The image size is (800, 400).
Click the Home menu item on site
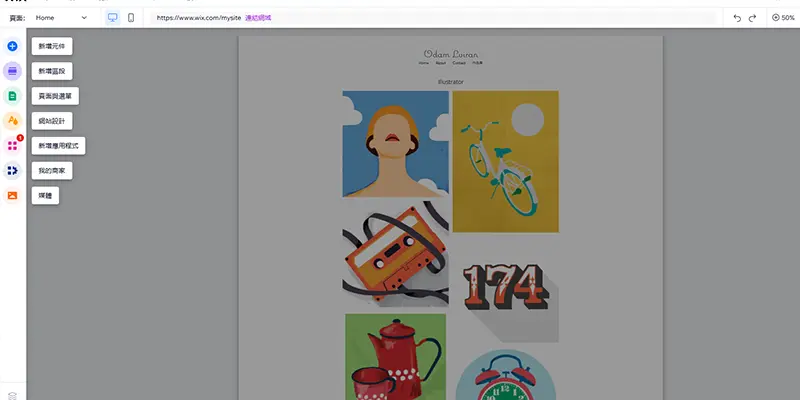click(423, 63)
